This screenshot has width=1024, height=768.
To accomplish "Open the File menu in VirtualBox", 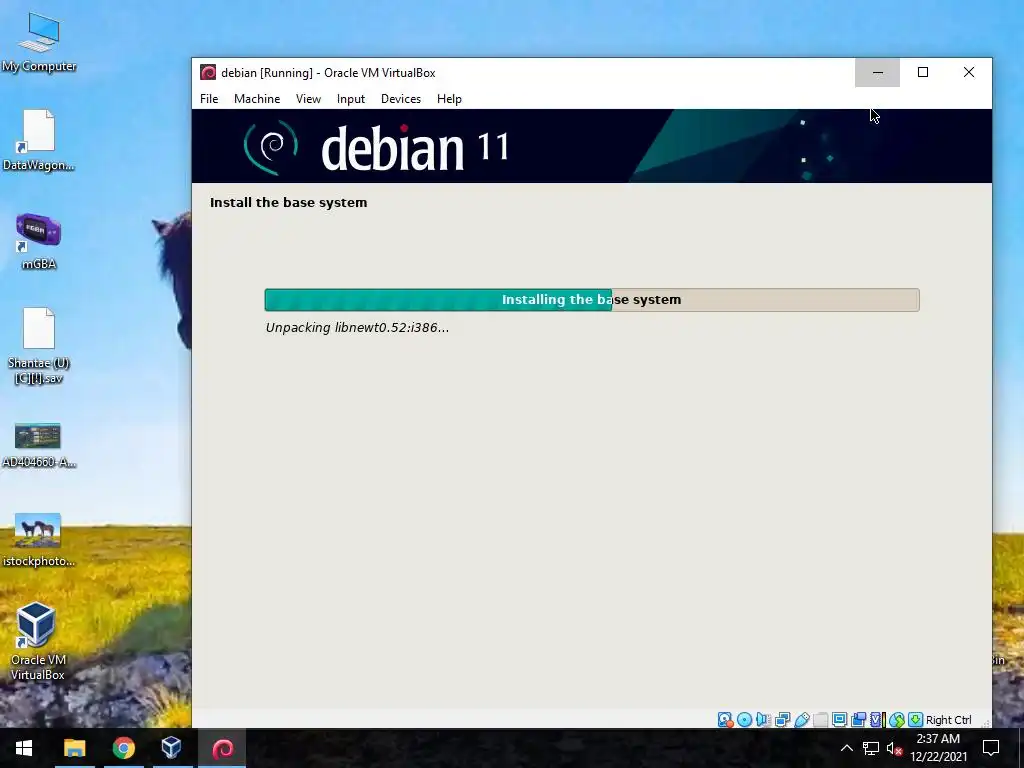I will (x=209, y=99).
